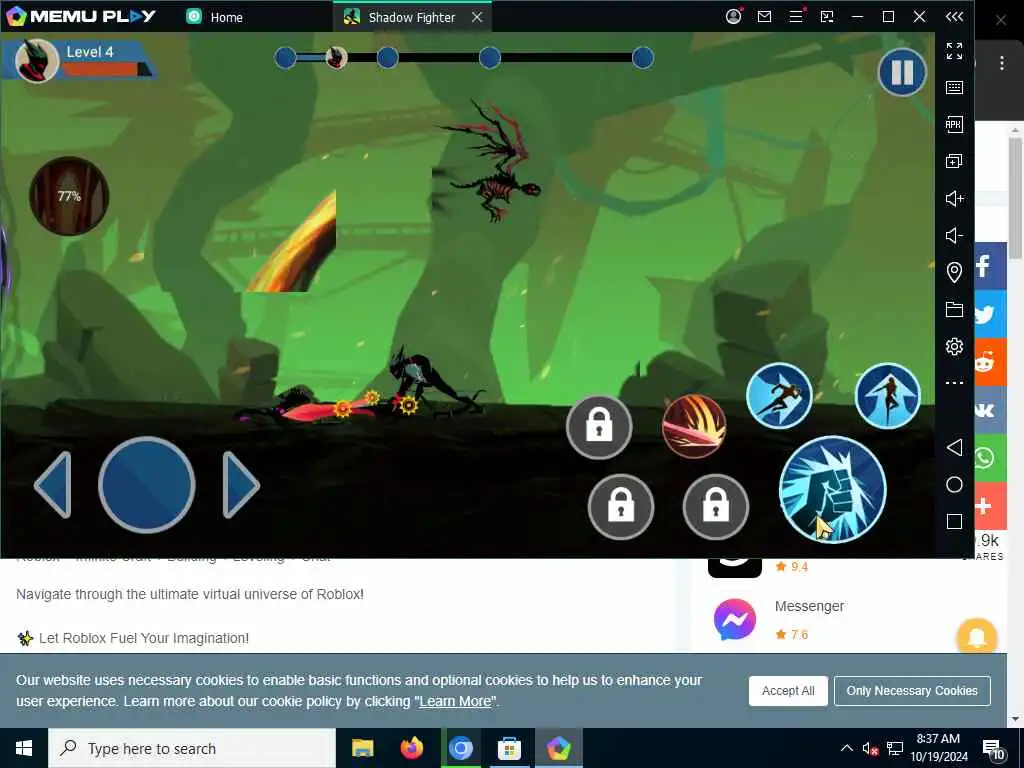Open browser three-dot menu
1024x768 pixels.
1002,63
